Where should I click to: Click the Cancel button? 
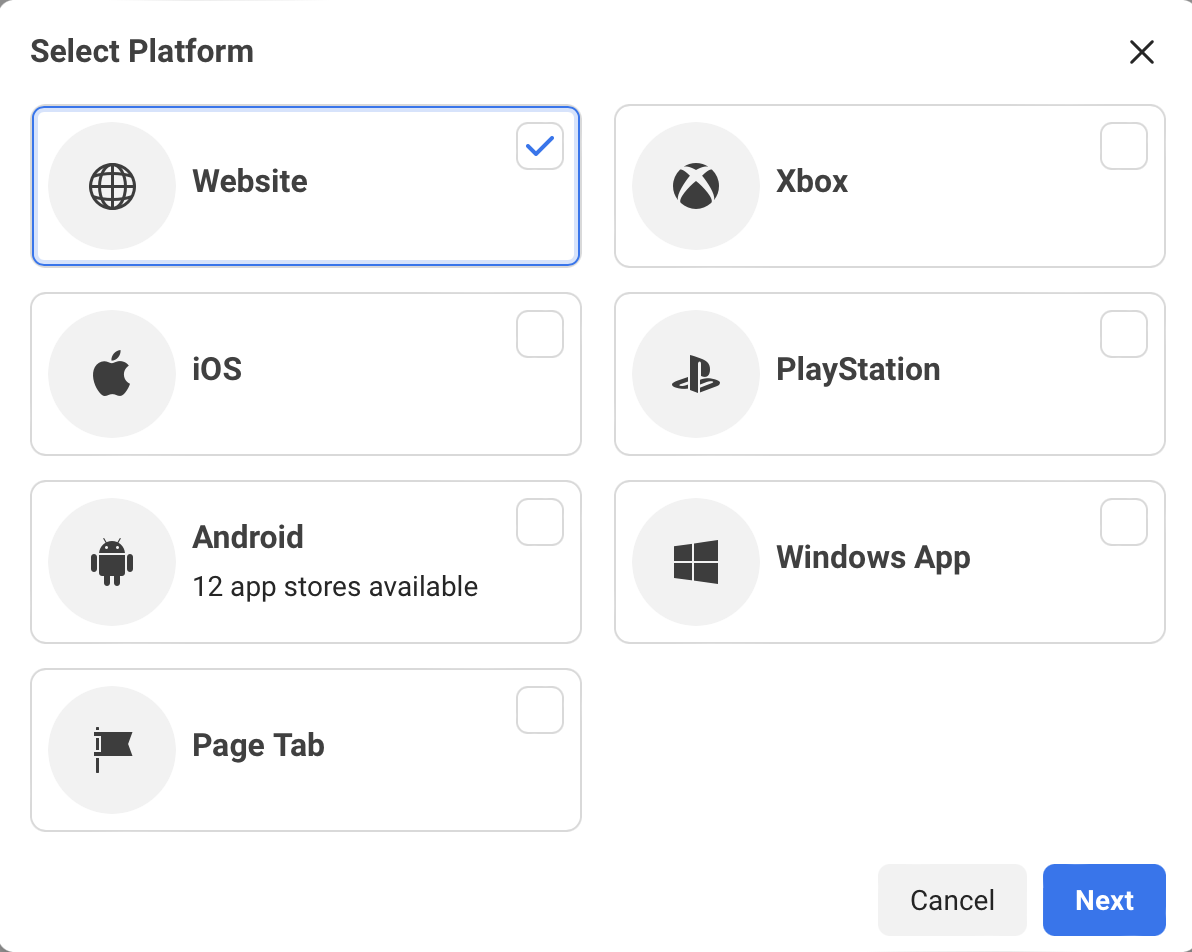pyautogui.click(x=952, y=900)
